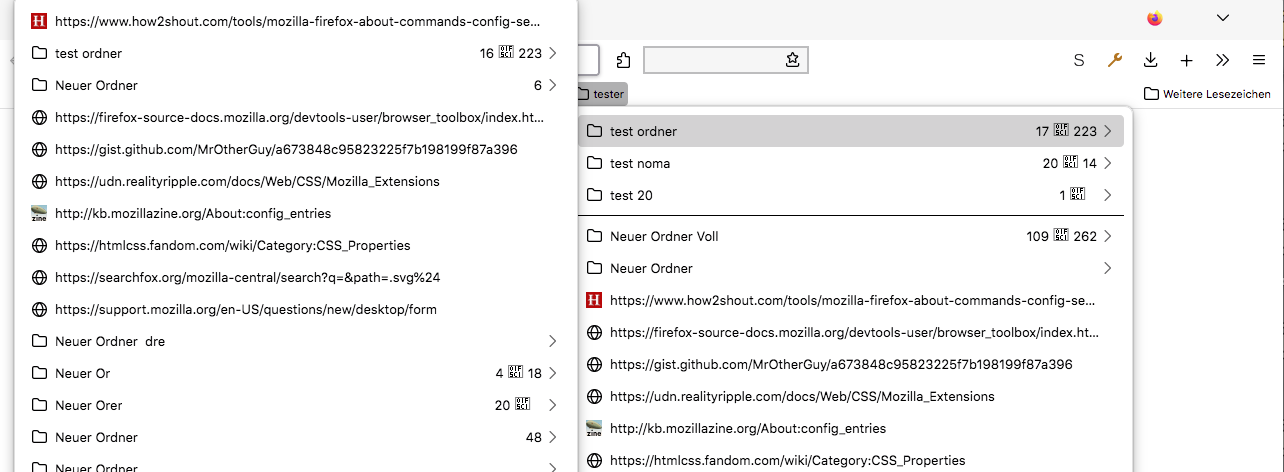Click the plus icon for a new tab

click(x=1187, y=60)
